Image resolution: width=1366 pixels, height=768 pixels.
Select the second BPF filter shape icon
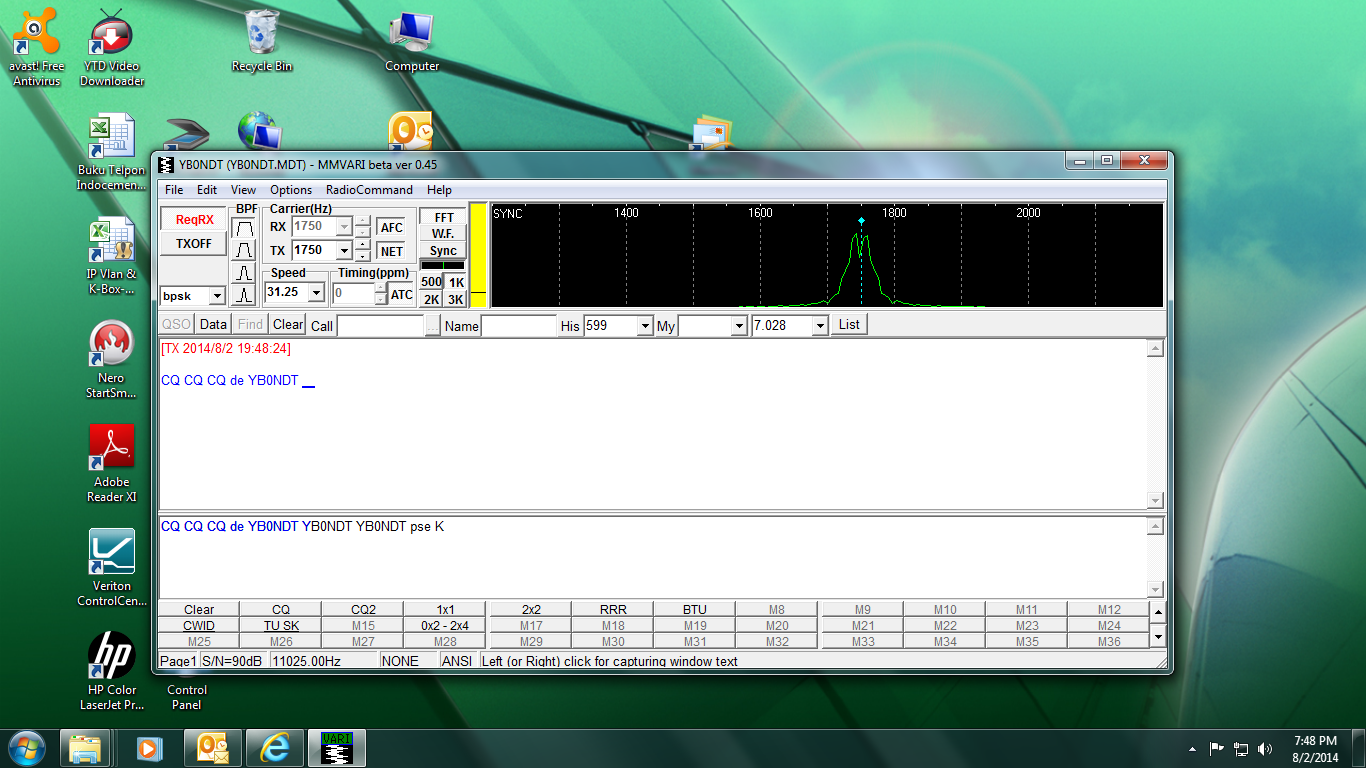tap(243, 250)
